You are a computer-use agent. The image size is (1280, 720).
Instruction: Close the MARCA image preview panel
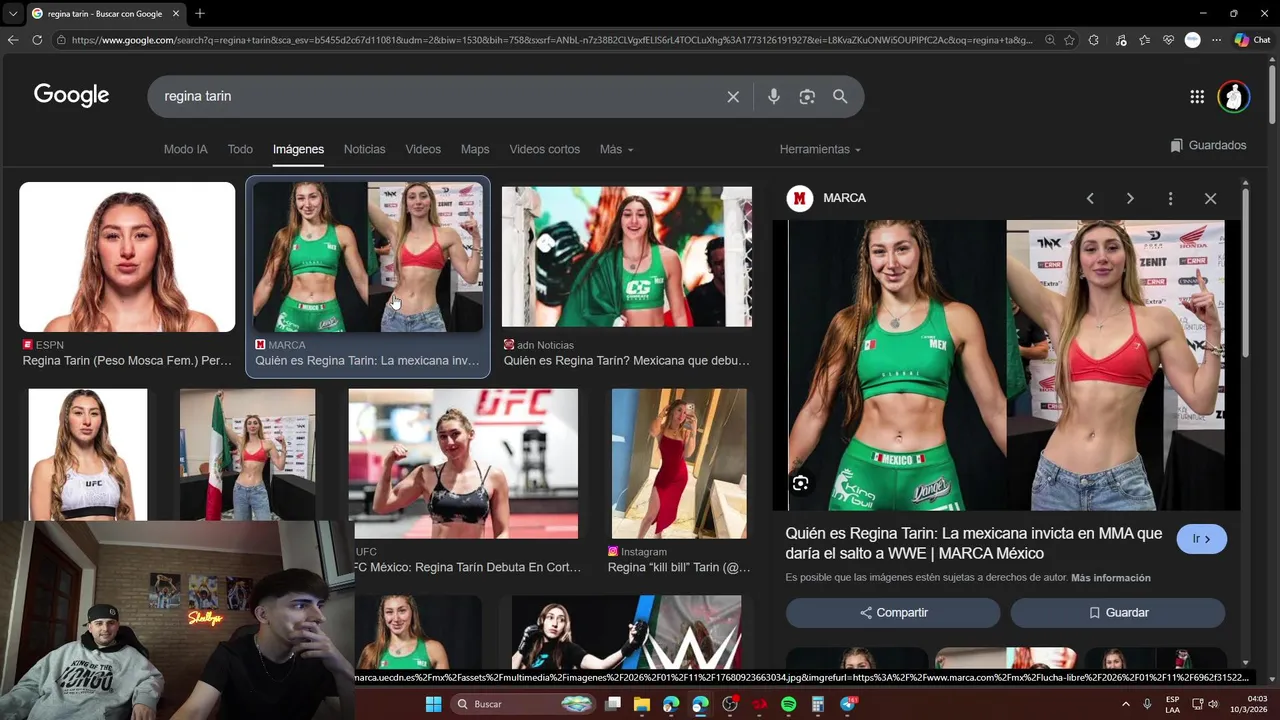tap(1210, 198)
